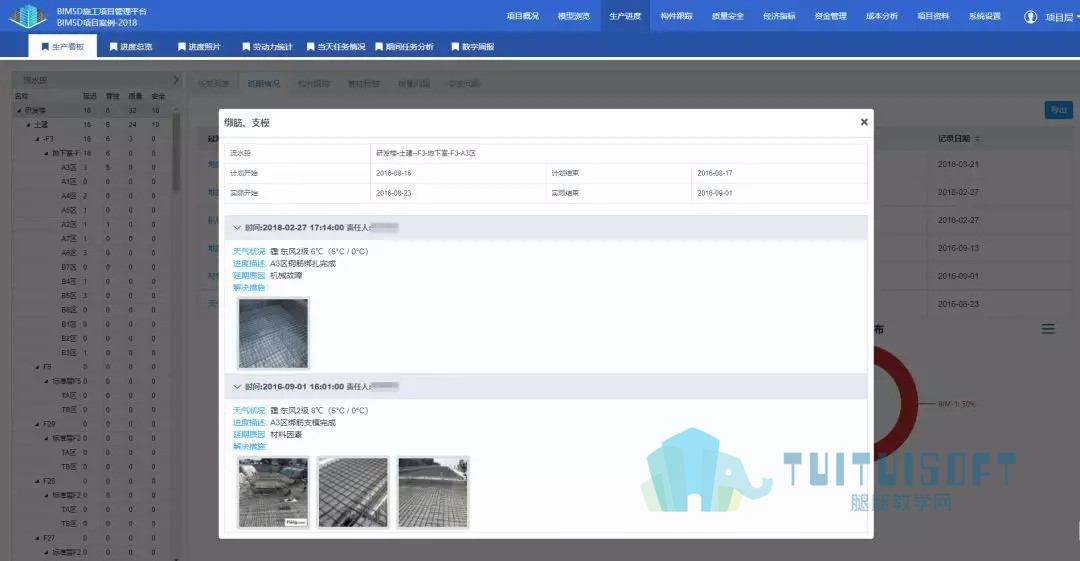This screenshot has width=1080, height=561.
Task: Click 天气状况 label in 2016-09-01 record
Action: point(249,410)
